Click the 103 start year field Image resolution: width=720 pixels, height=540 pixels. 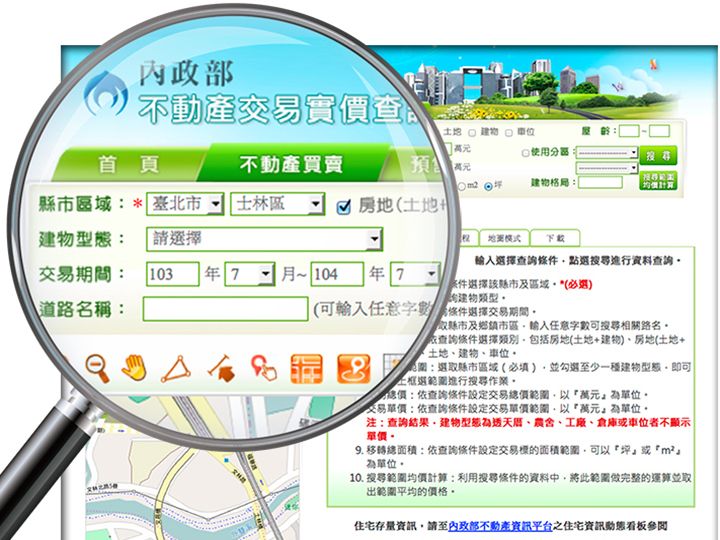tap(173, 274)
